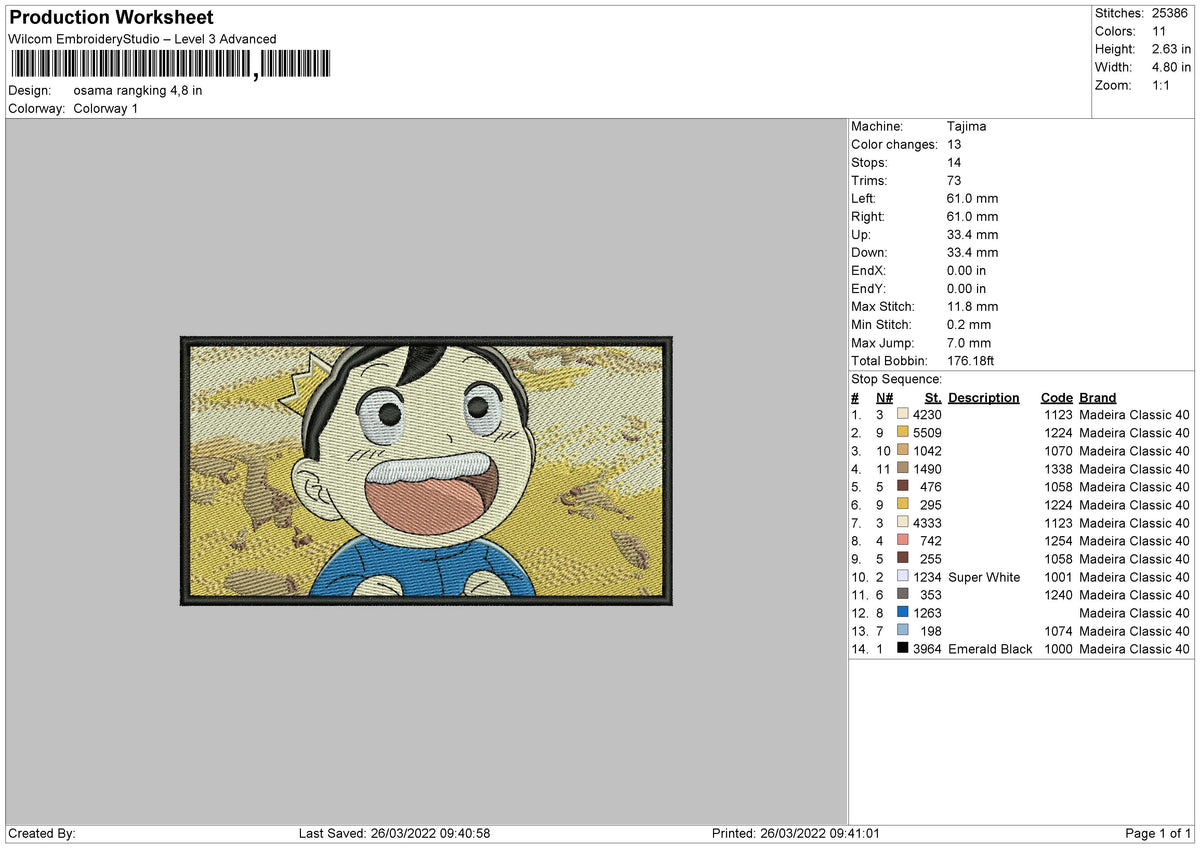The width and height of the screenshot is (1200, 848).
Task: Select the blue swatch in stop 12 row
Action: tap(903, 613)
